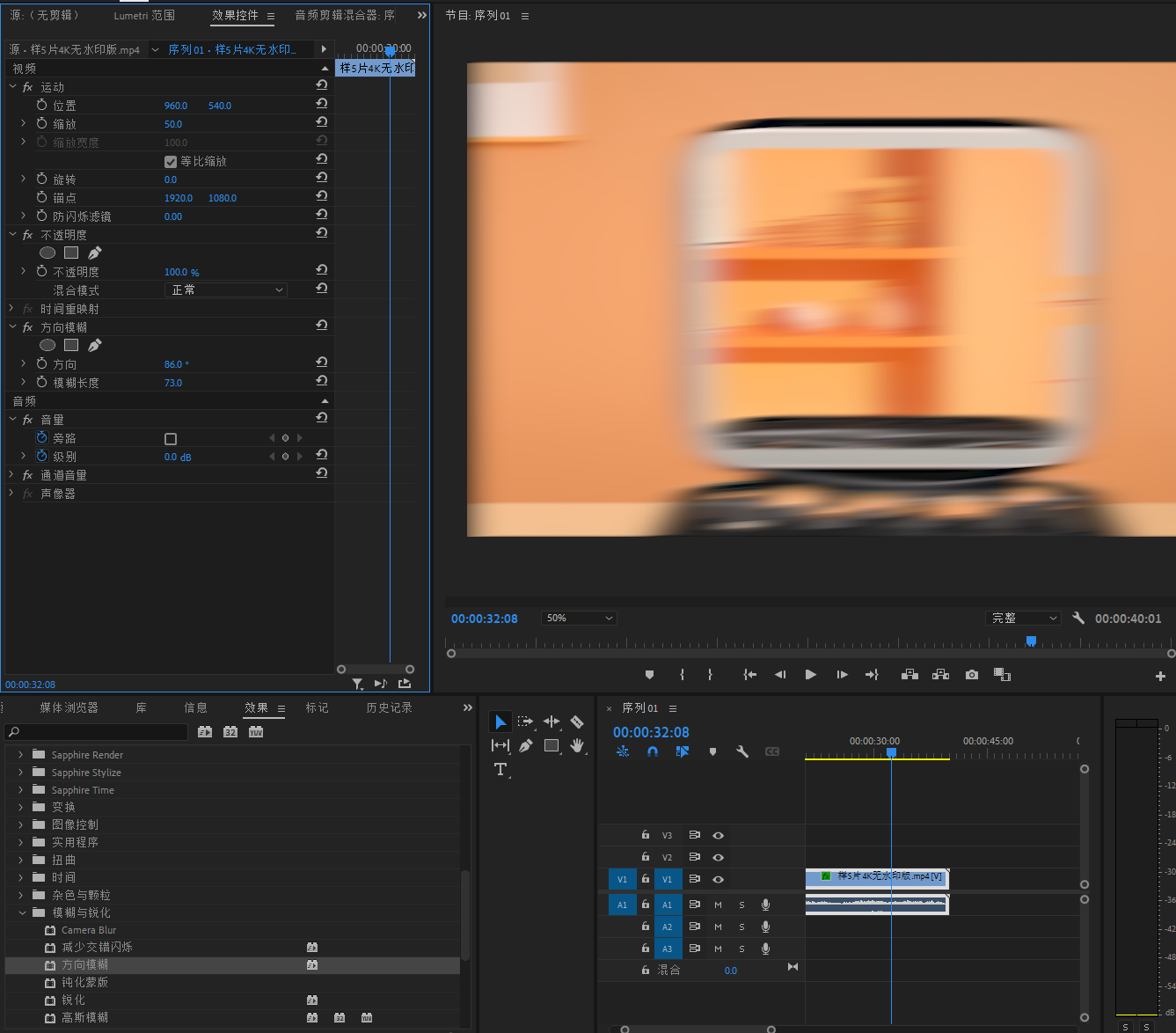The height and width of the screenshot is (1033, 1176).
Task: Expand the 扭曲 effects folder
Action: click(21, 860)
